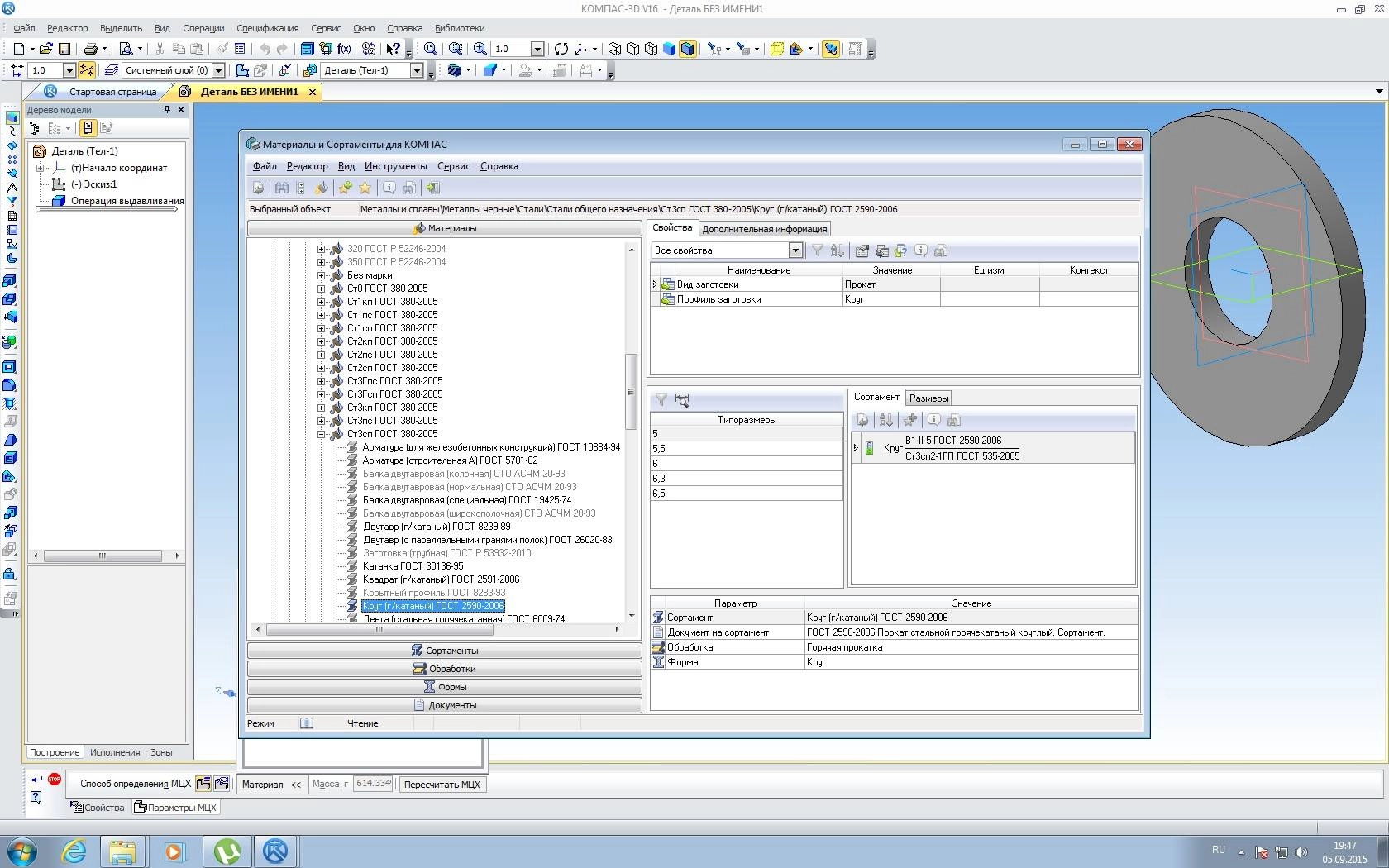The image size is (1389, 868).
Task: Switch to the Размеры tab
Action: (928, 398)
